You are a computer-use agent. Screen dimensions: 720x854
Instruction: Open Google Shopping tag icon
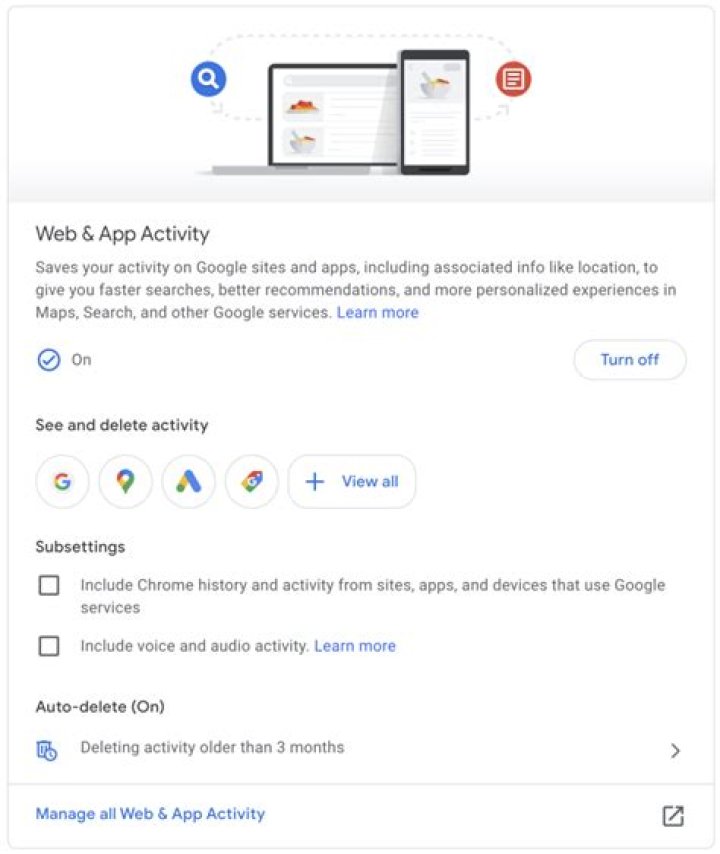pyautogui.click(x=252, y=482)
